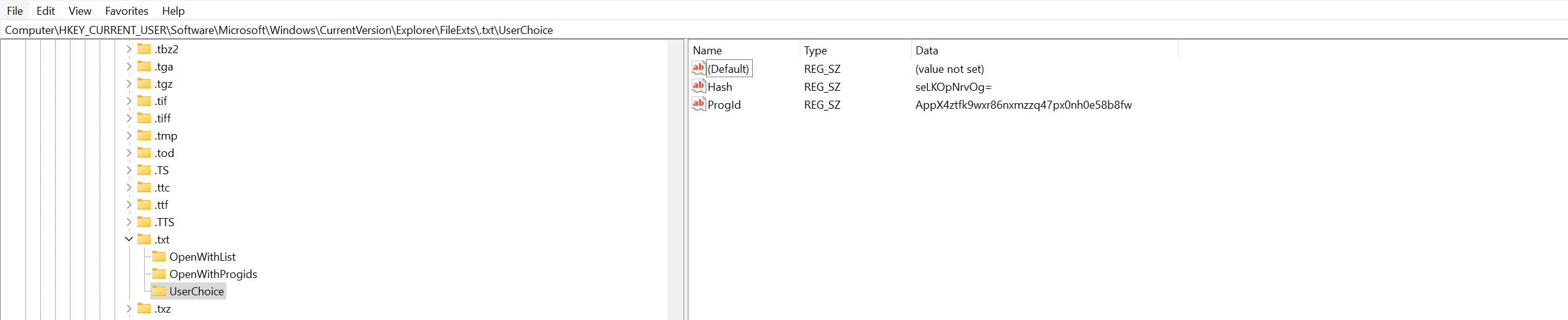Image resolution: width=1568 pixels, height=320 pixels.
Task: Click the tree pane vertical scrollbar
Action: pyautogui.click(x=675, y=179)
